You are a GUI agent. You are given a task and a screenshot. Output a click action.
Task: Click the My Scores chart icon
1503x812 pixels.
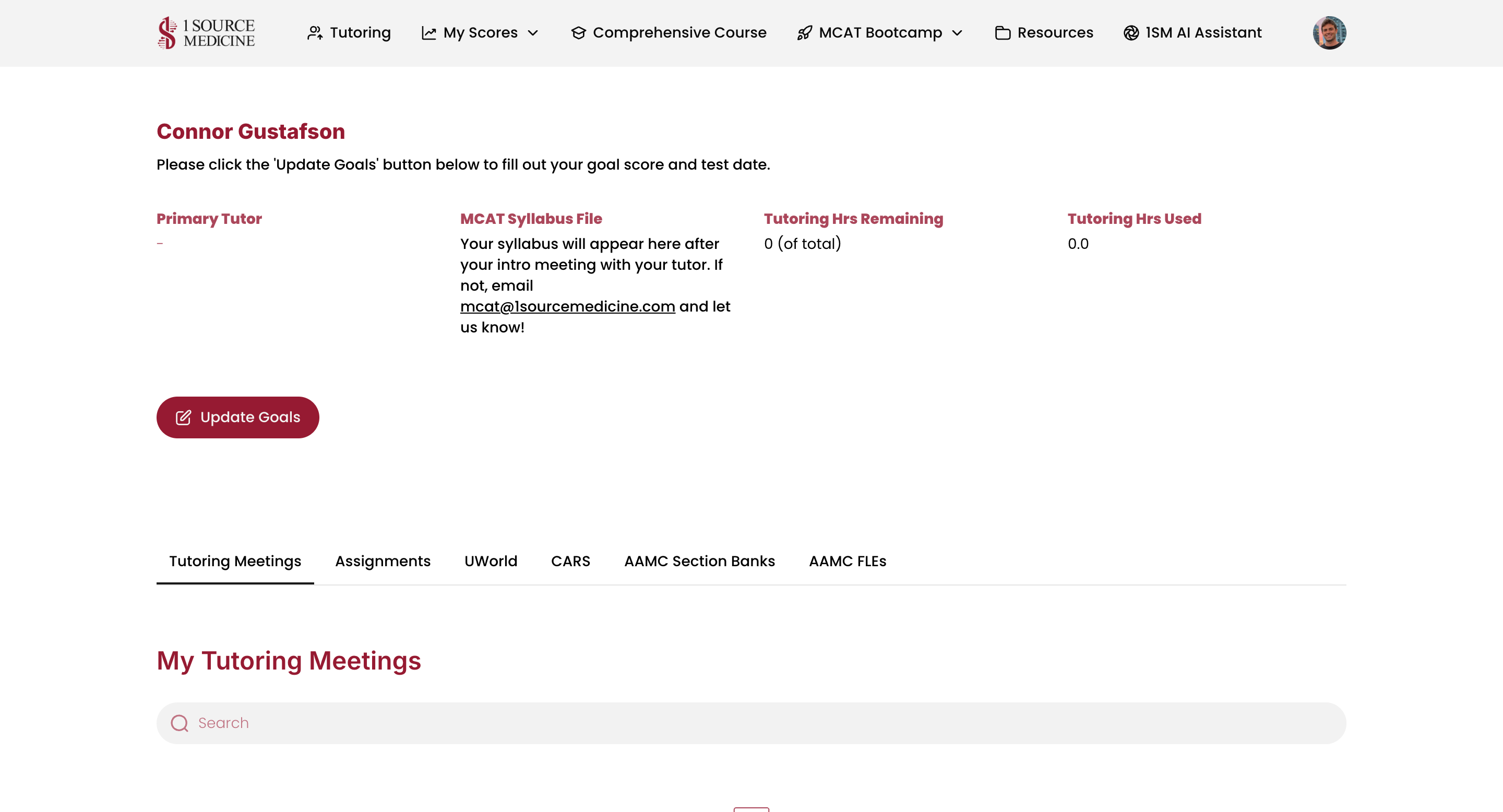(x=429, y=33)
